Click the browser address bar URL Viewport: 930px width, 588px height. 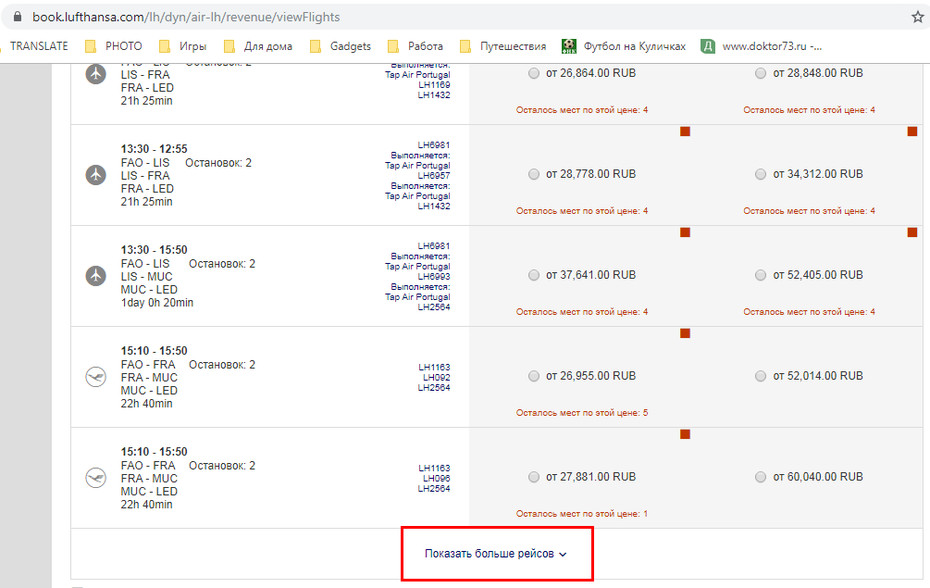(x=186, y=17)
